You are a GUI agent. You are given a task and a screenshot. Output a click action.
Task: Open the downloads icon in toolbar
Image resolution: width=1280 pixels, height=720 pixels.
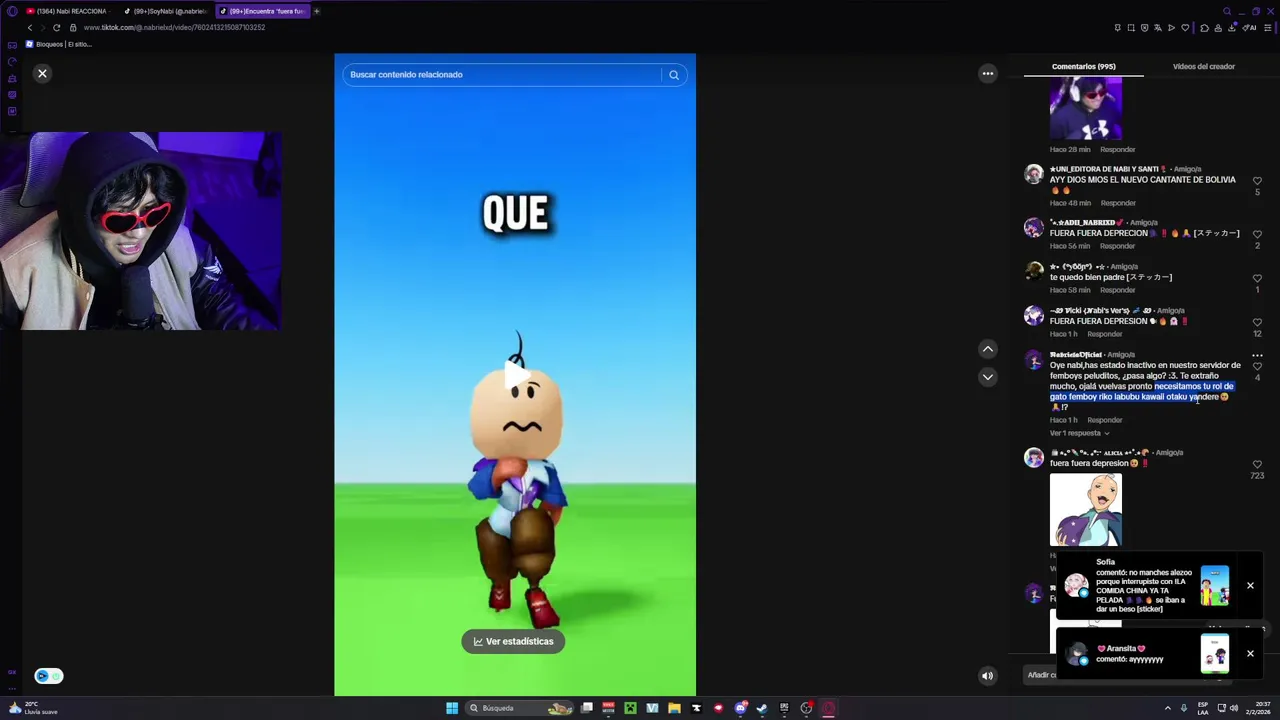pos(1232,28)
